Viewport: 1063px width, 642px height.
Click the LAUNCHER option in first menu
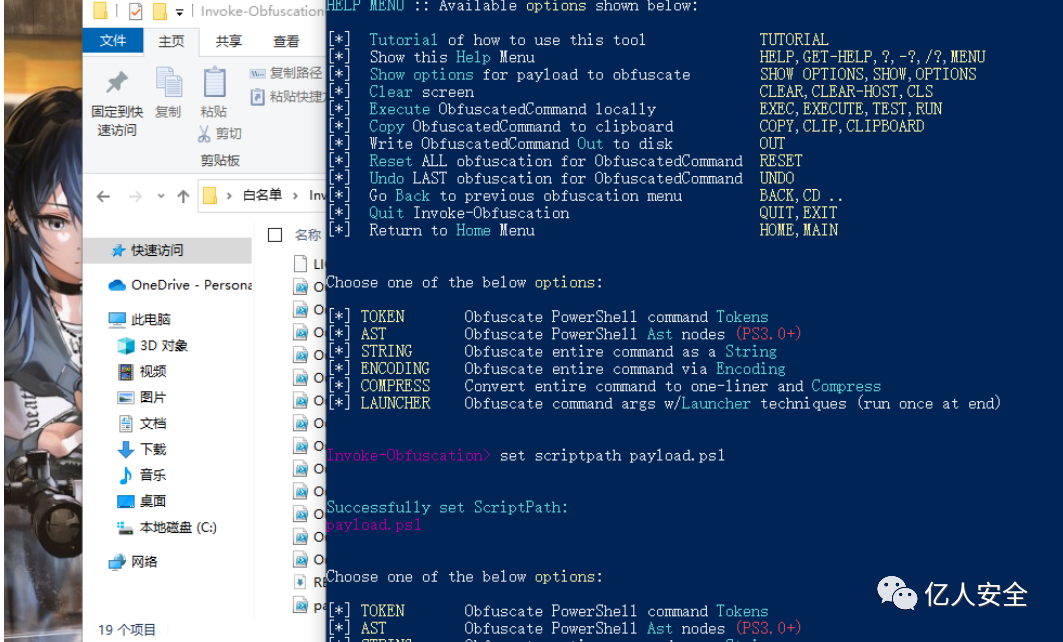click(395, 403)
